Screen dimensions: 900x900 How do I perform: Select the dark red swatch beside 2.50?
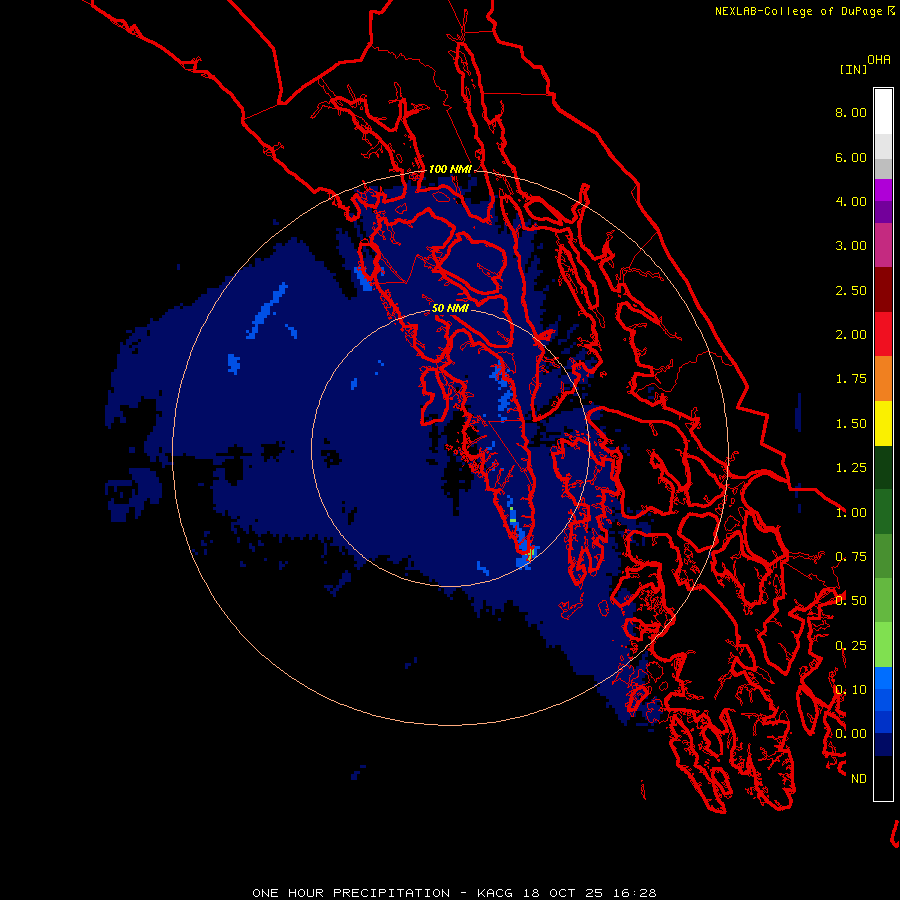(x=883, y=290)
